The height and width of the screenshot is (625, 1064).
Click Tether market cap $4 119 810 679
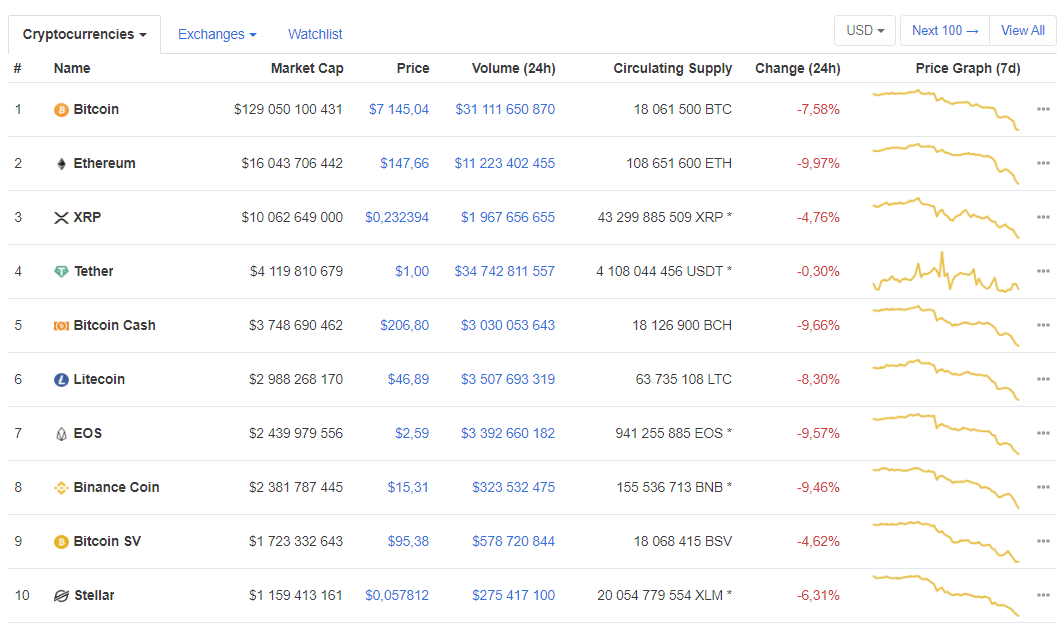[297, 271]
